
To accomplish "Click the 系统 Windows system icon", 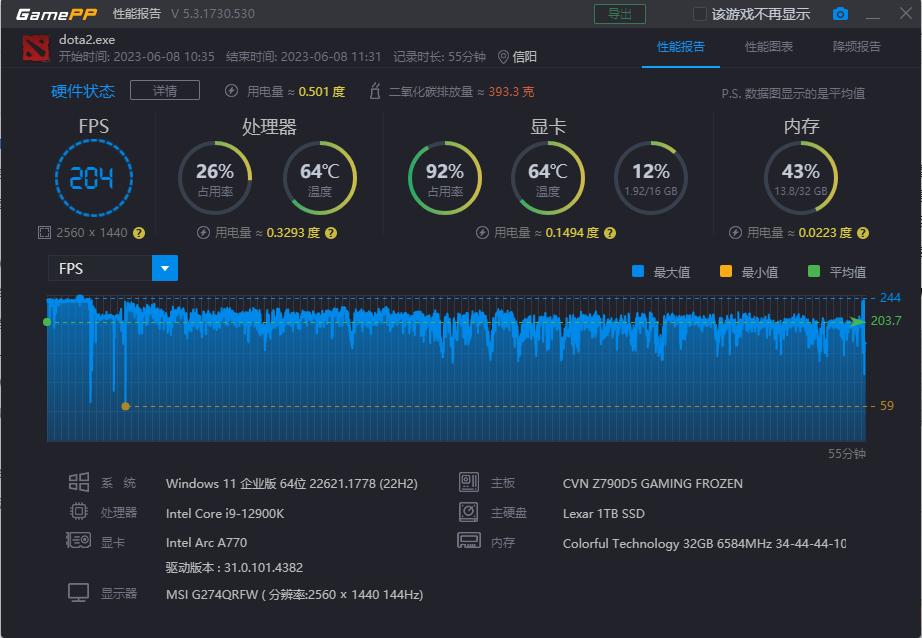I will (x=80, y=483).
